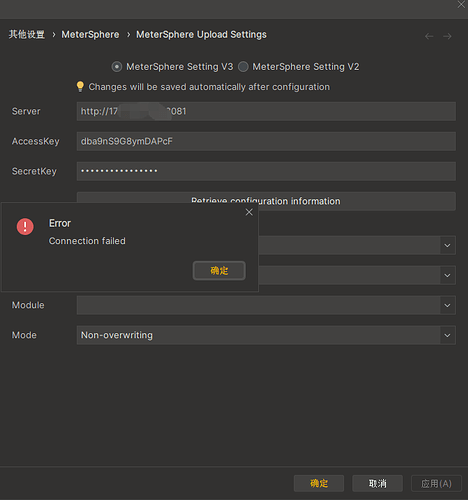Focus the Server URL input field
The width and height of the screenshot is (468, 500).
pyautogui.click(x=266, y=111)
